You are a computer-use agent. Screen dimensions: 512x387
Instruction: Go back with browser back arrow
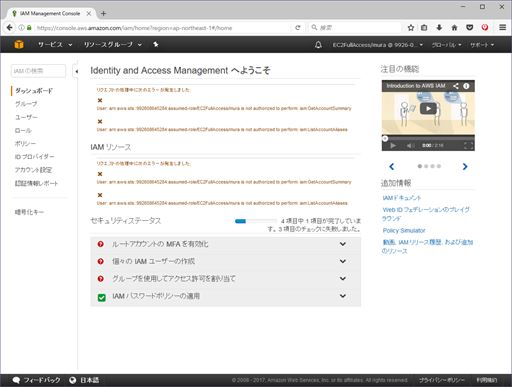[x=10, y=28]
